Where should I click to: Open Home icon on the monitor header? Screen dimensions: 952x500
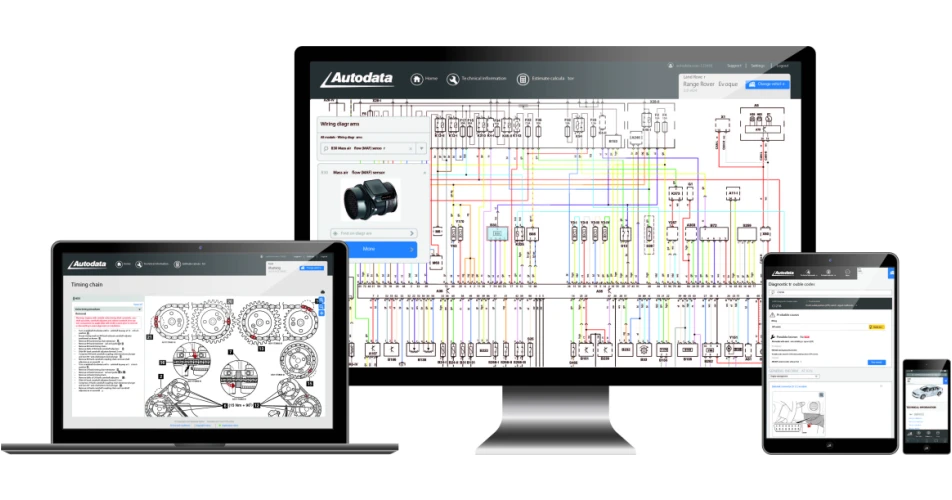click(x=416, y=79)
